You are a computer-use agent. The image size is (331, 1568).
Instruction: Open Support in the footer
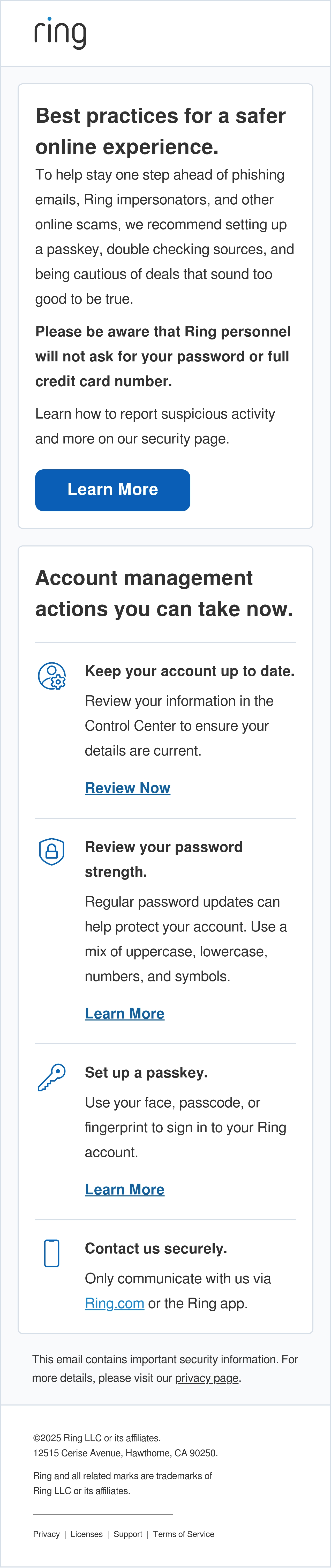(128, 1534)
